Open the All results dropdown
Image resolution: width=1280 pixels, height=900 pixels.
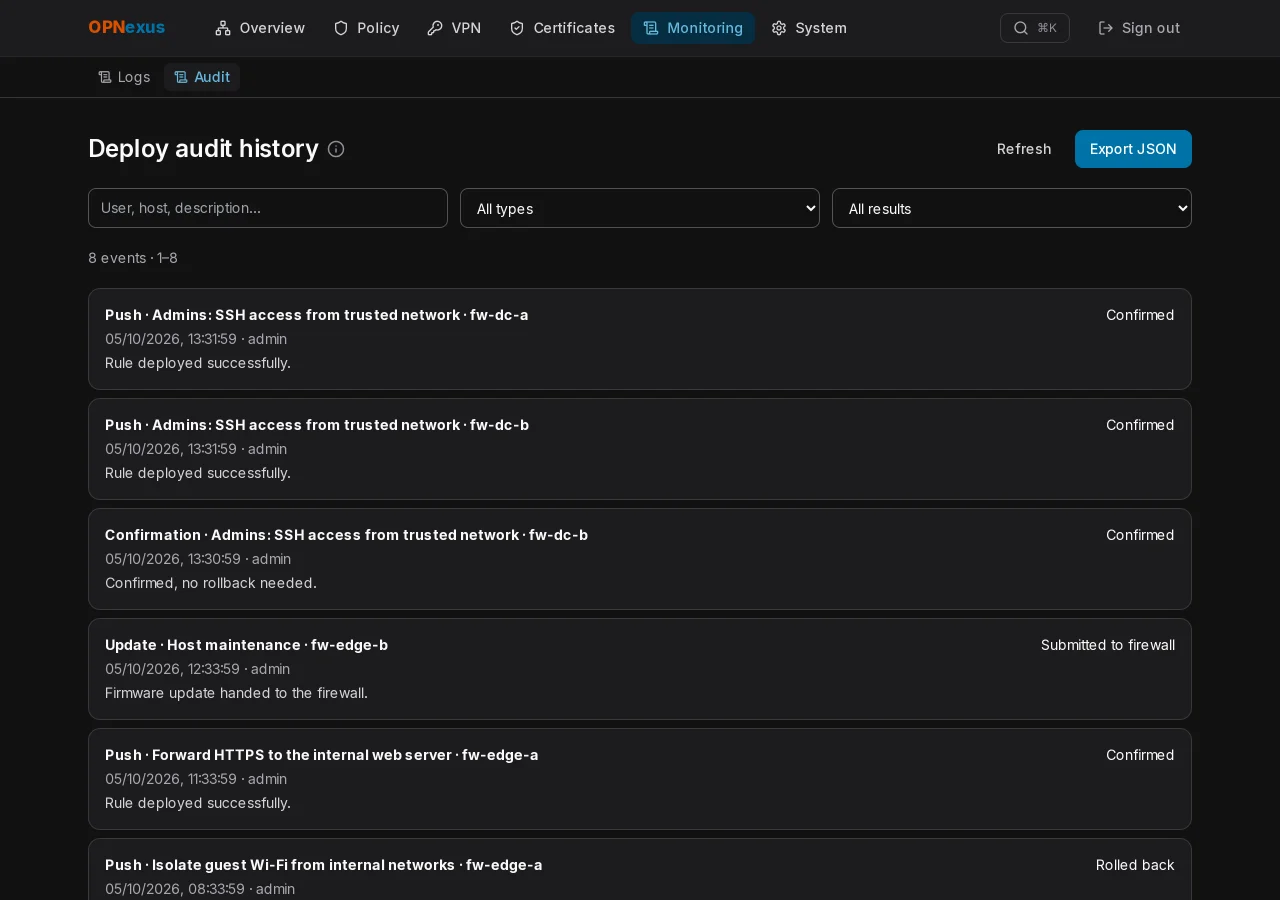(x=1012, y=208)
